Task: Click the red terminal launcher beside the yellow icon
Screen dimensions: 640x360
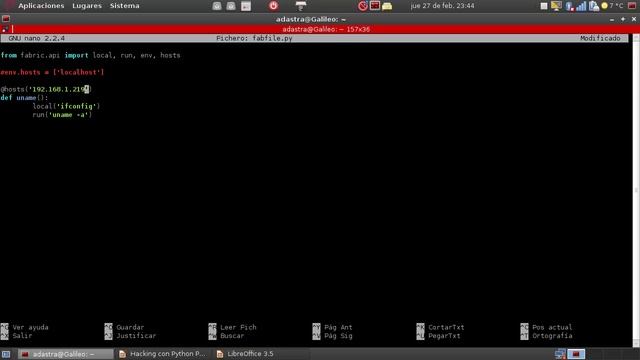Action: [x=375, y=6]
